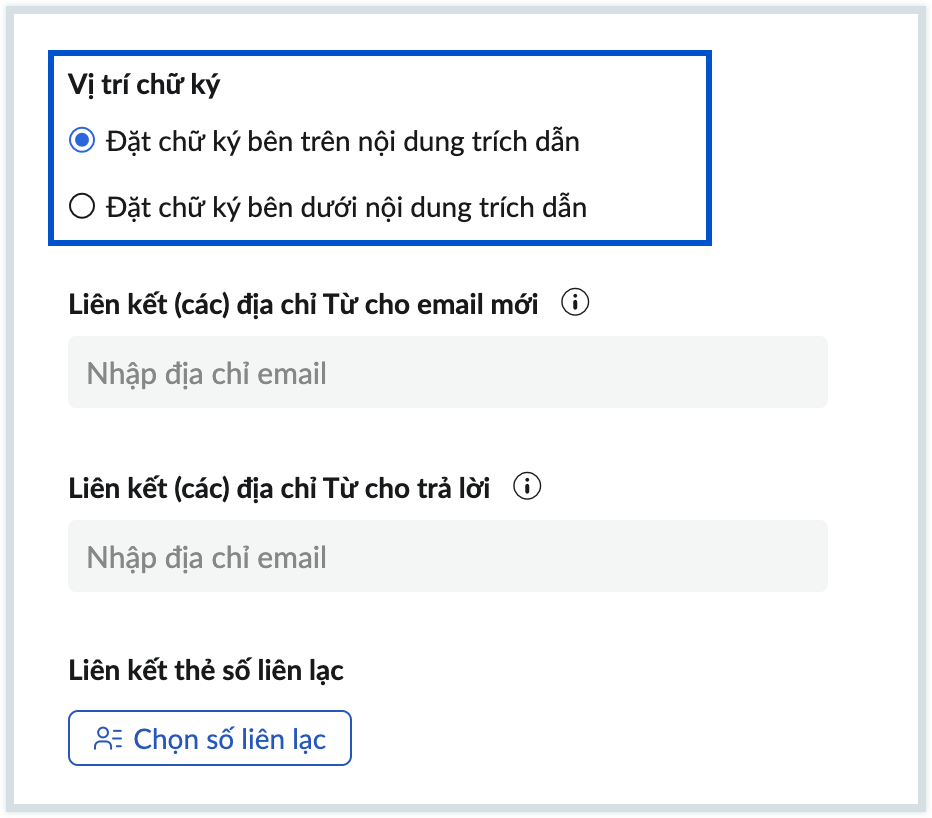Screen dimensions: 932x818
Task: Click 'Nhập địa chỉ email' placeholder in new email field
Action: coord(207,374)
